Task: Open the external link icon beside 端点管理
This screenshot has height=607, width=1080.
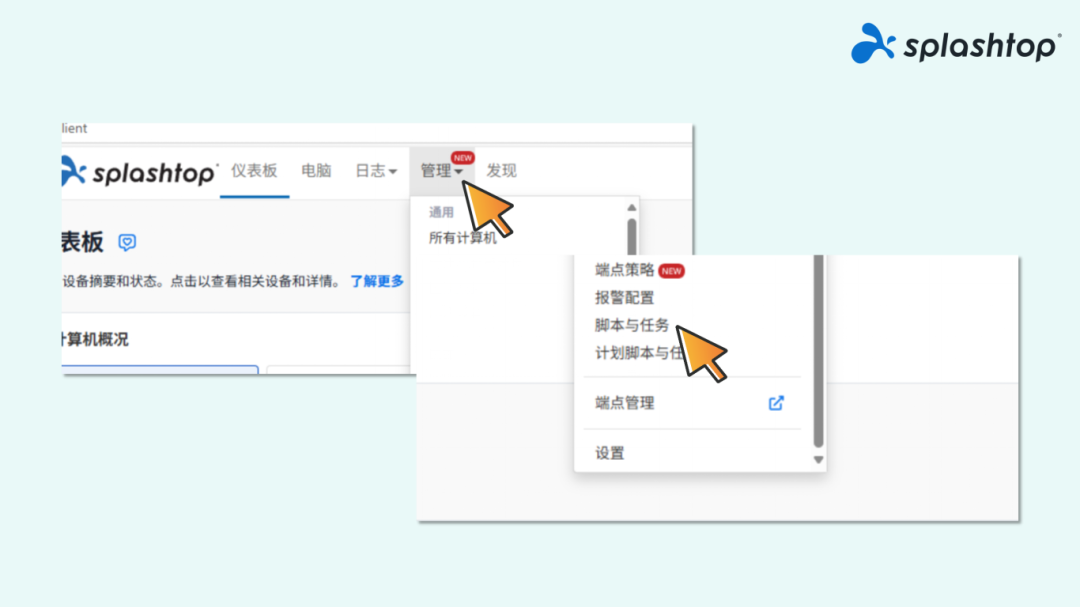Action: (776, 403)
